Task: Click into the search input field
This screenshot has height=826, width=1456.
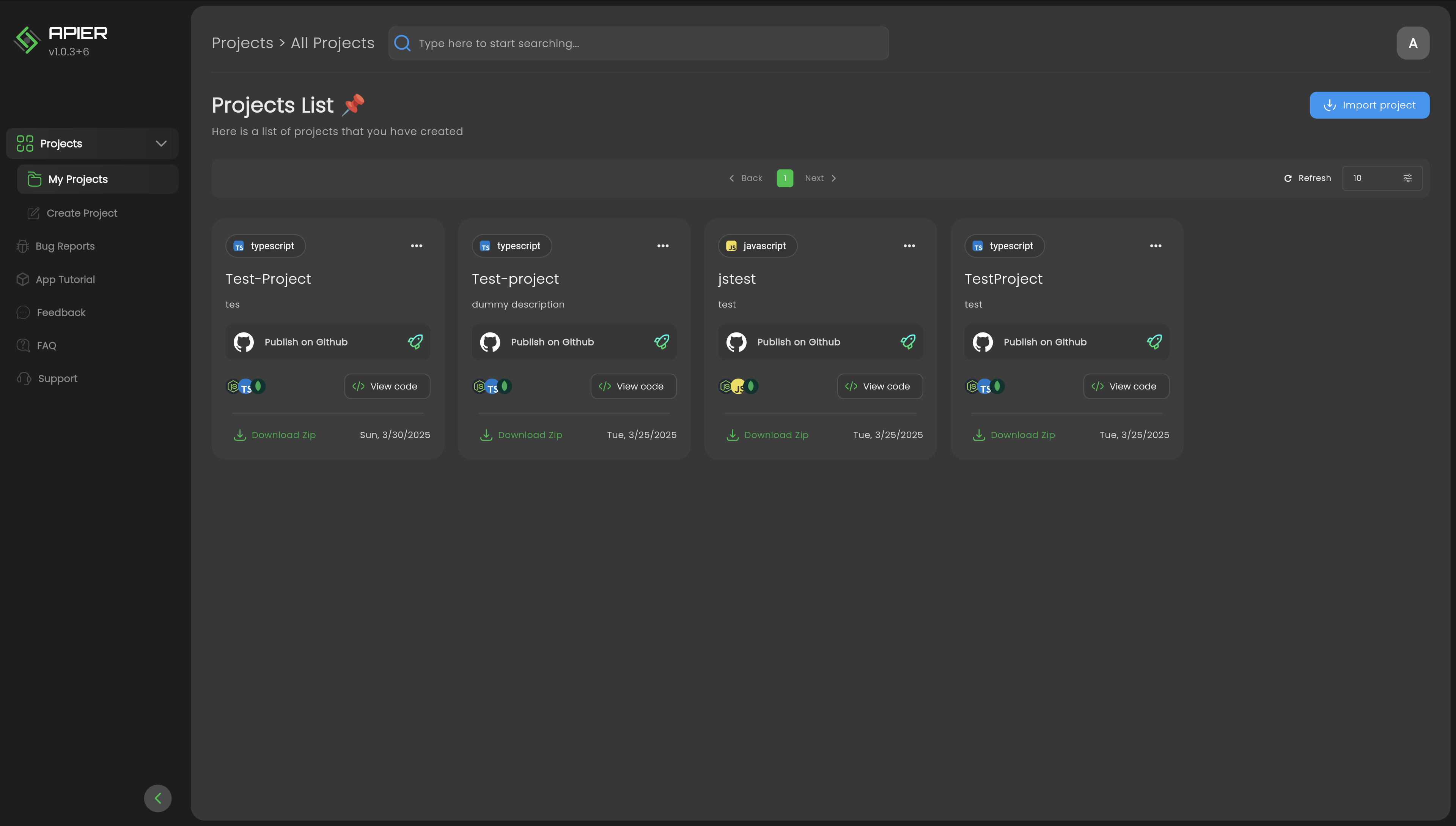Action: [647, 43]
